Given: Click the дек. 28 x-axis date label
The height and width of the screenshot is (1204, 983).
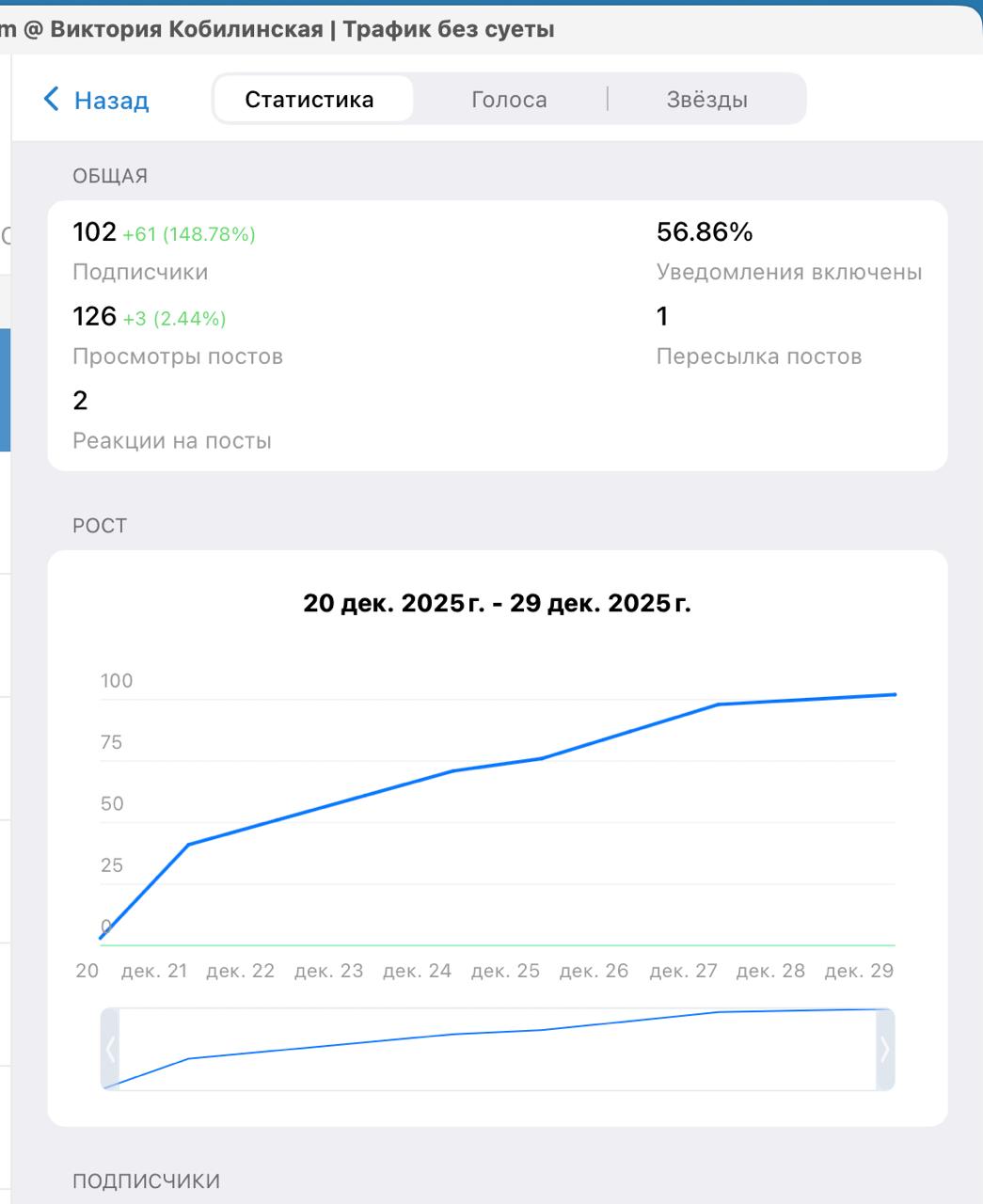Looking at the screenshot, I should tap(770, 971).
